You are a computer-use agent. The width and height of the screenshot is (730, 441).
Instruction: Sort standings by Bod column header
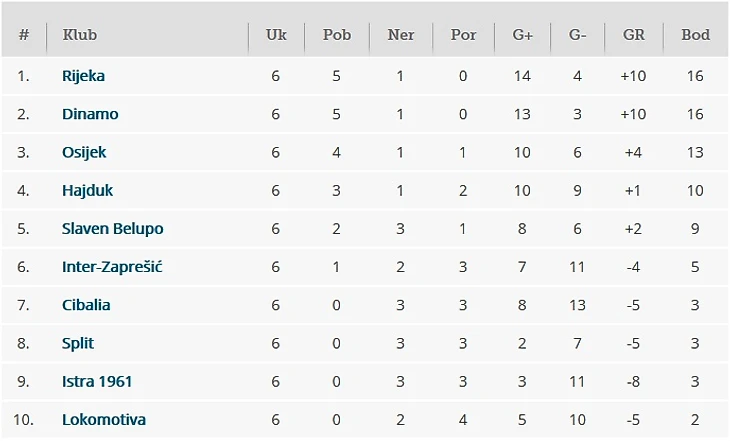click(695, 35)
